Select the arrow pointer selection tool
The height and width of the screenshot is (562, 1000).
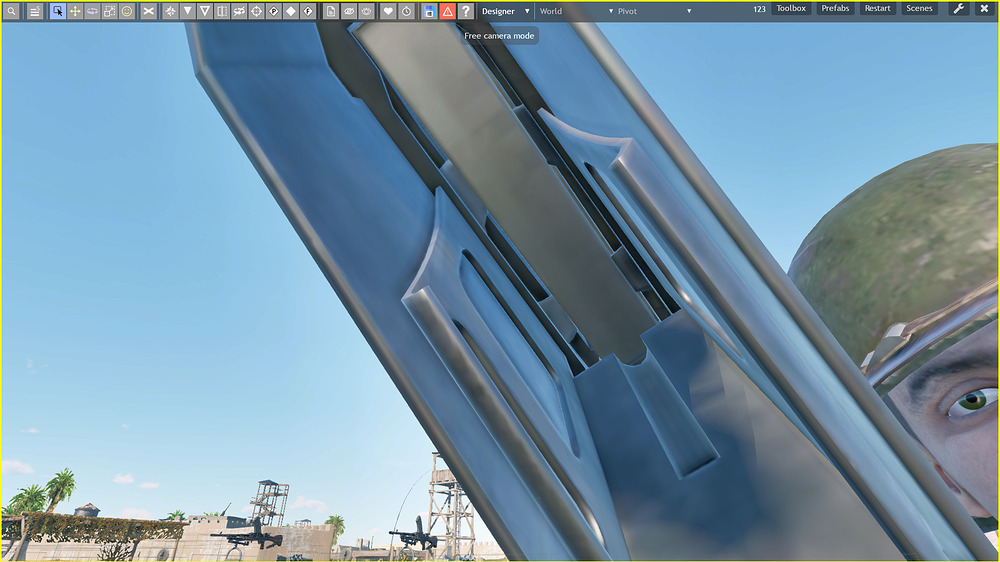pyautogui.click(x=58, y=11)
